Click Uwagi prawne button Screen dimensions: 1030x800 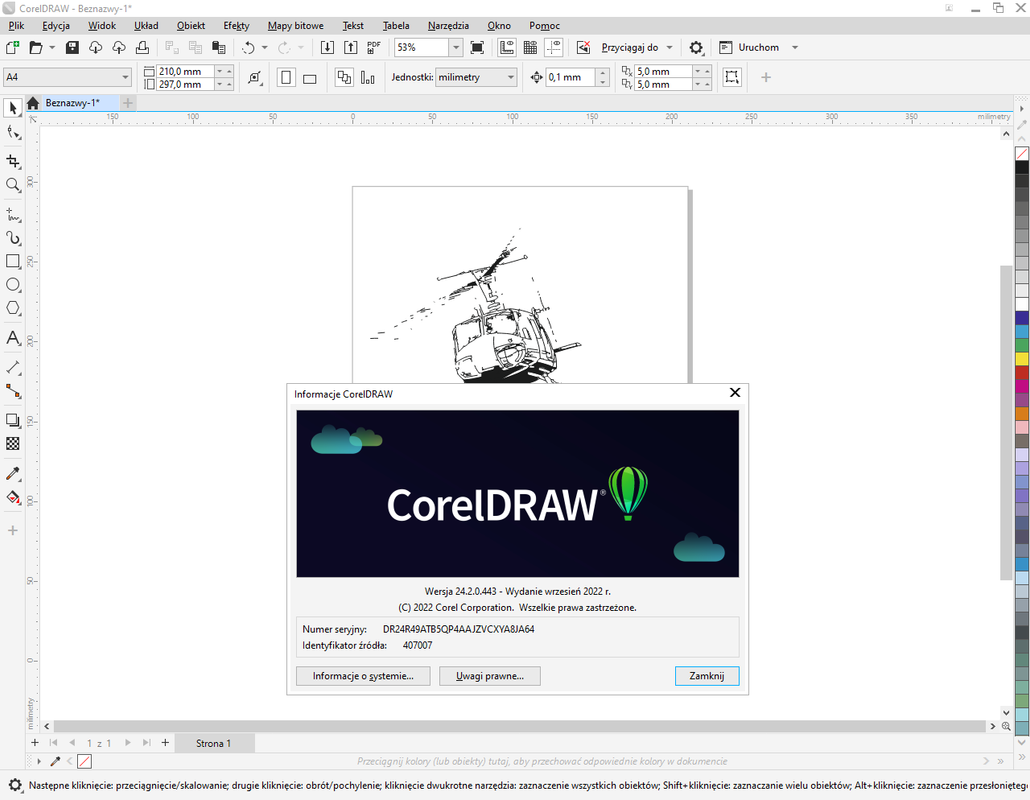pos(490,676)
